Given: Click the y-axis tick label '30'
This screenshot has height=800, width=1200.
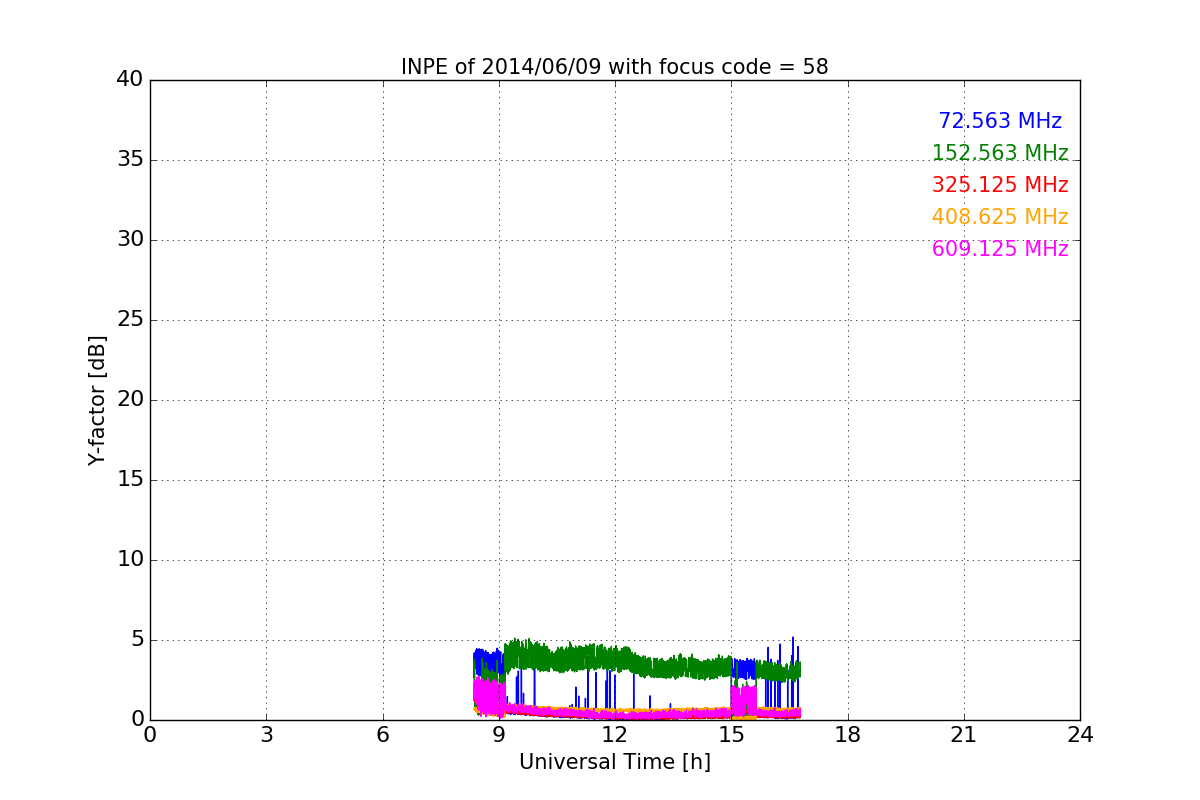Looking at the screenshot, I should [130, 240].
